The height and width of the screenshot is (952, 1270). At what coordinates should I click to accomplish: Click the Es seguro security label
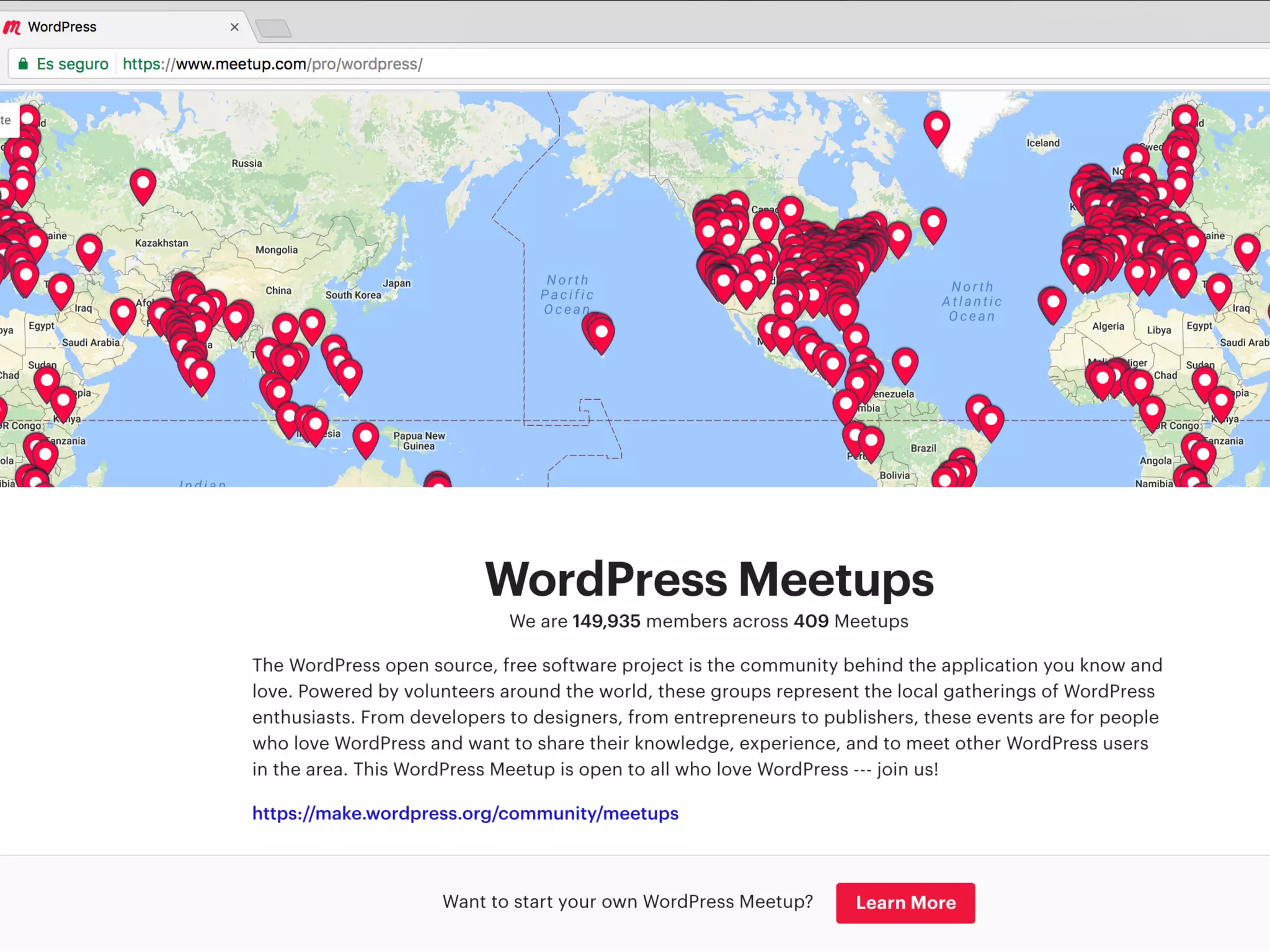(72, 64)
